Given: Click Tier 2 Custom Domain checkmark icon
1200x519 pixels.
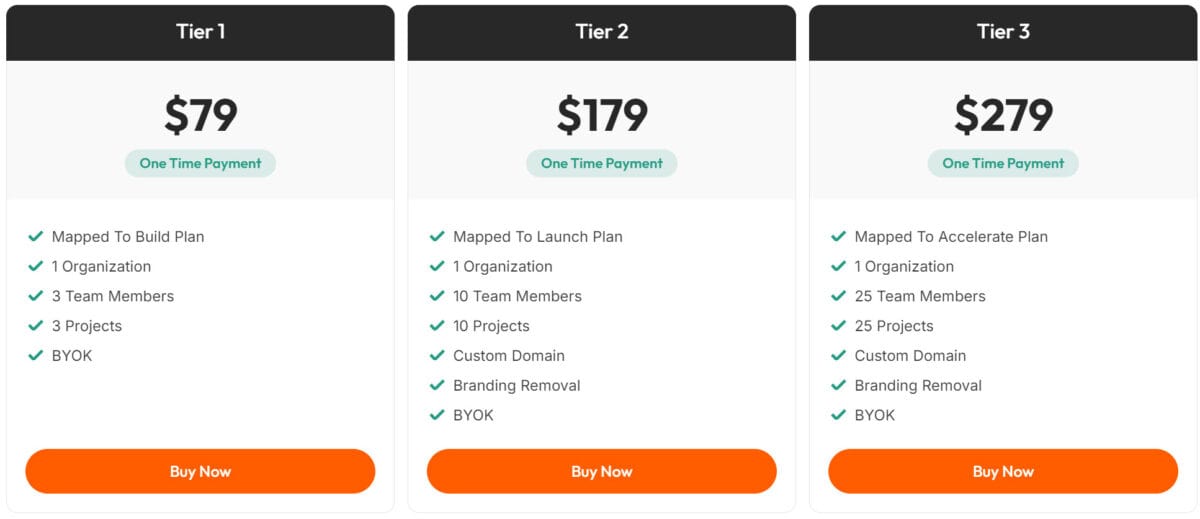Looking at the screenshot, I should (x=437, y=356).
